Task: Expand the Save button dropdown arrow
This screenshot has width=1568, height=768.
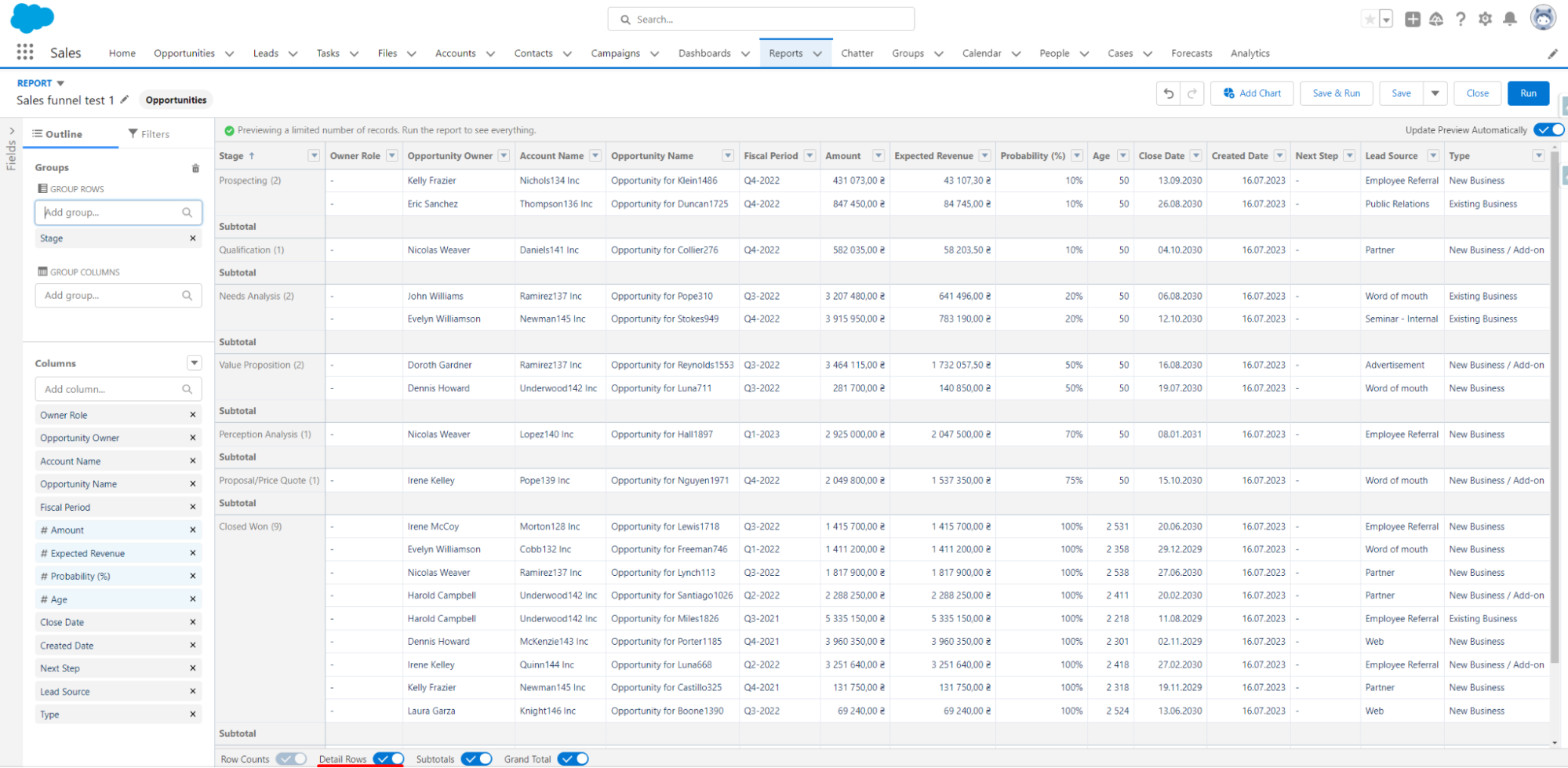Action: (x=1436, y=93)
